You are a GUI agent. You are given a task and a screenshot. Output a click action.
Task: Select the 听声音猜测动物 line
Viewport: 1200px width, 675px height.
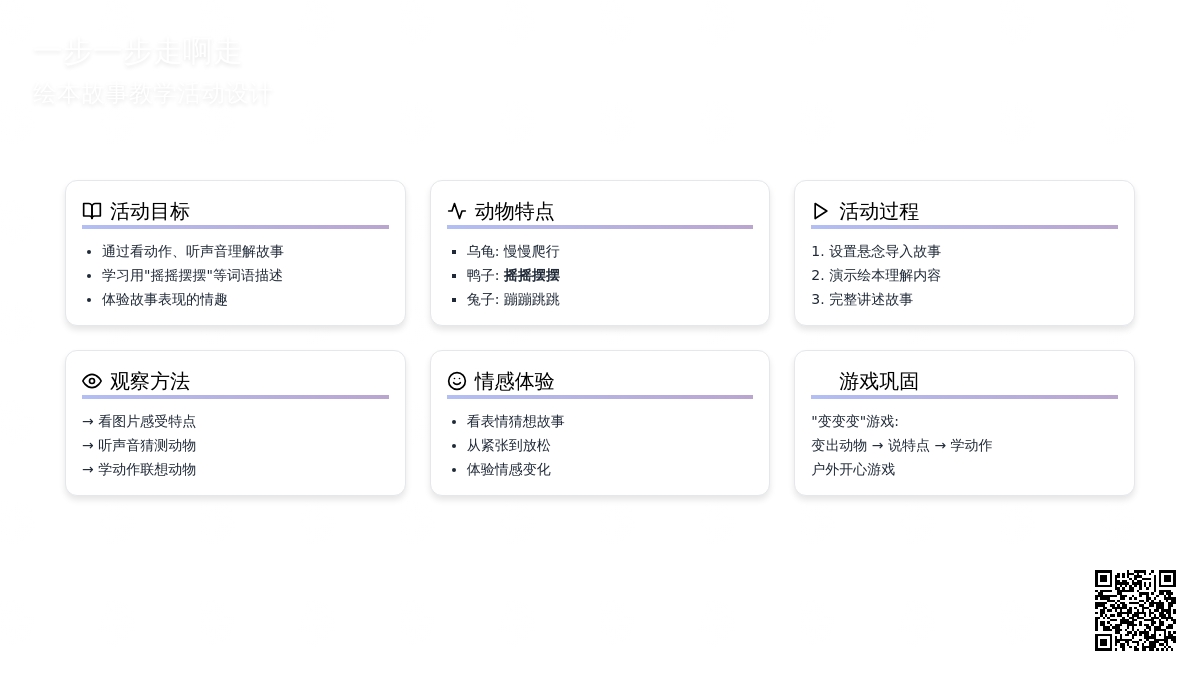(139, 445)
